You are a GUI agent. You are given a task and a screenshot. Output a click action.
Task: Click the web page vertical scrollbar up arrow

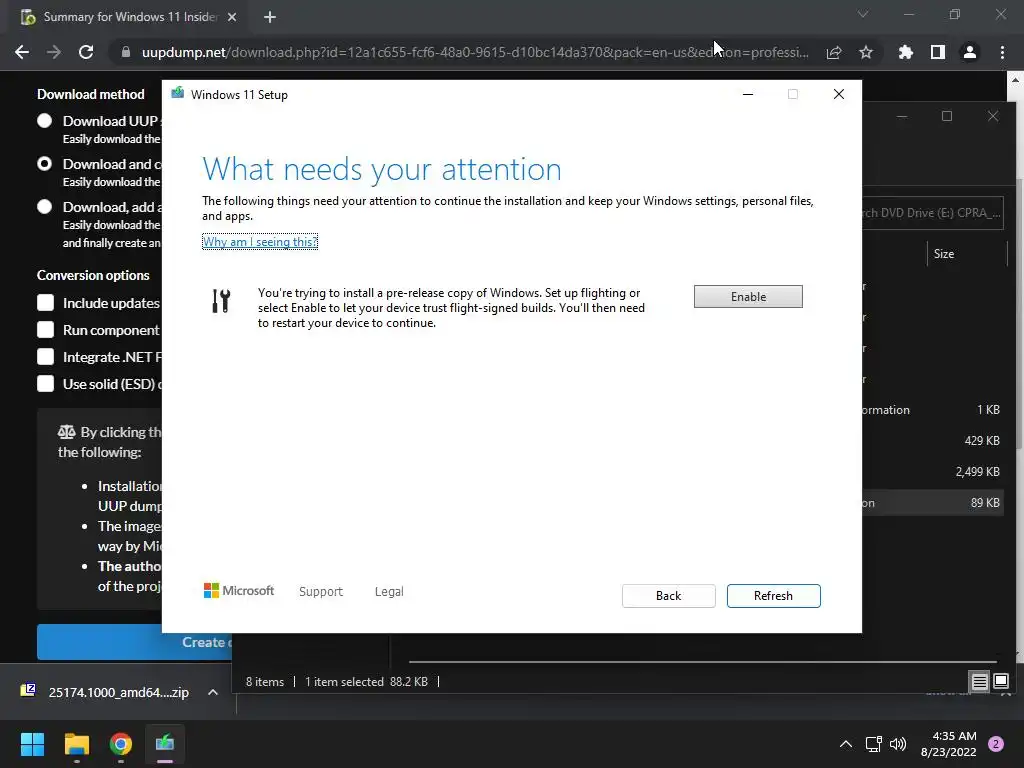pyautogui.click(x=1016, y=80)
